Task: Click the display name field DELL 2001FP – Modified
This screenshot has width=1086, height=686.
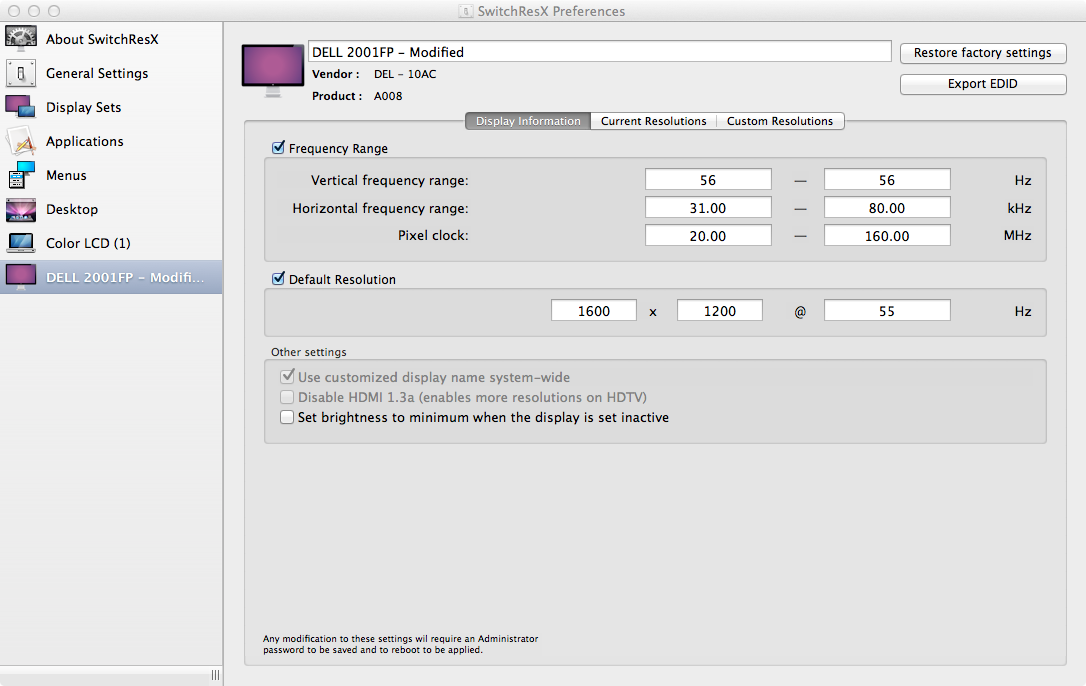Action: pyautogui.click(x=600, y=52)
